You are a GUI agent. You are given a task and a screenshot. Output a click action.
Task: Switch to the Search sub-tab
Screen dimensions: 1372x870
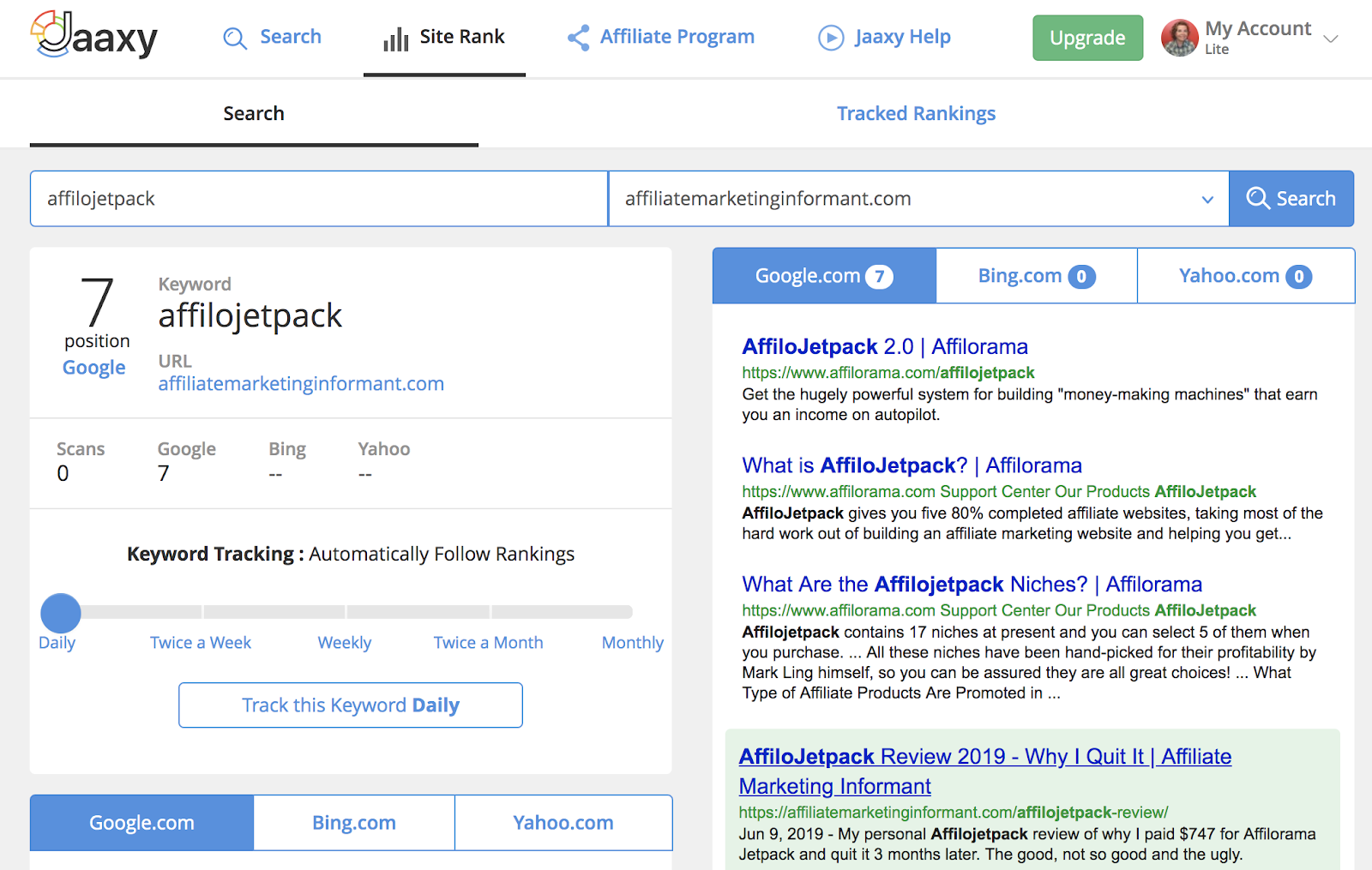pyautogui.click(x=254, y=113)
